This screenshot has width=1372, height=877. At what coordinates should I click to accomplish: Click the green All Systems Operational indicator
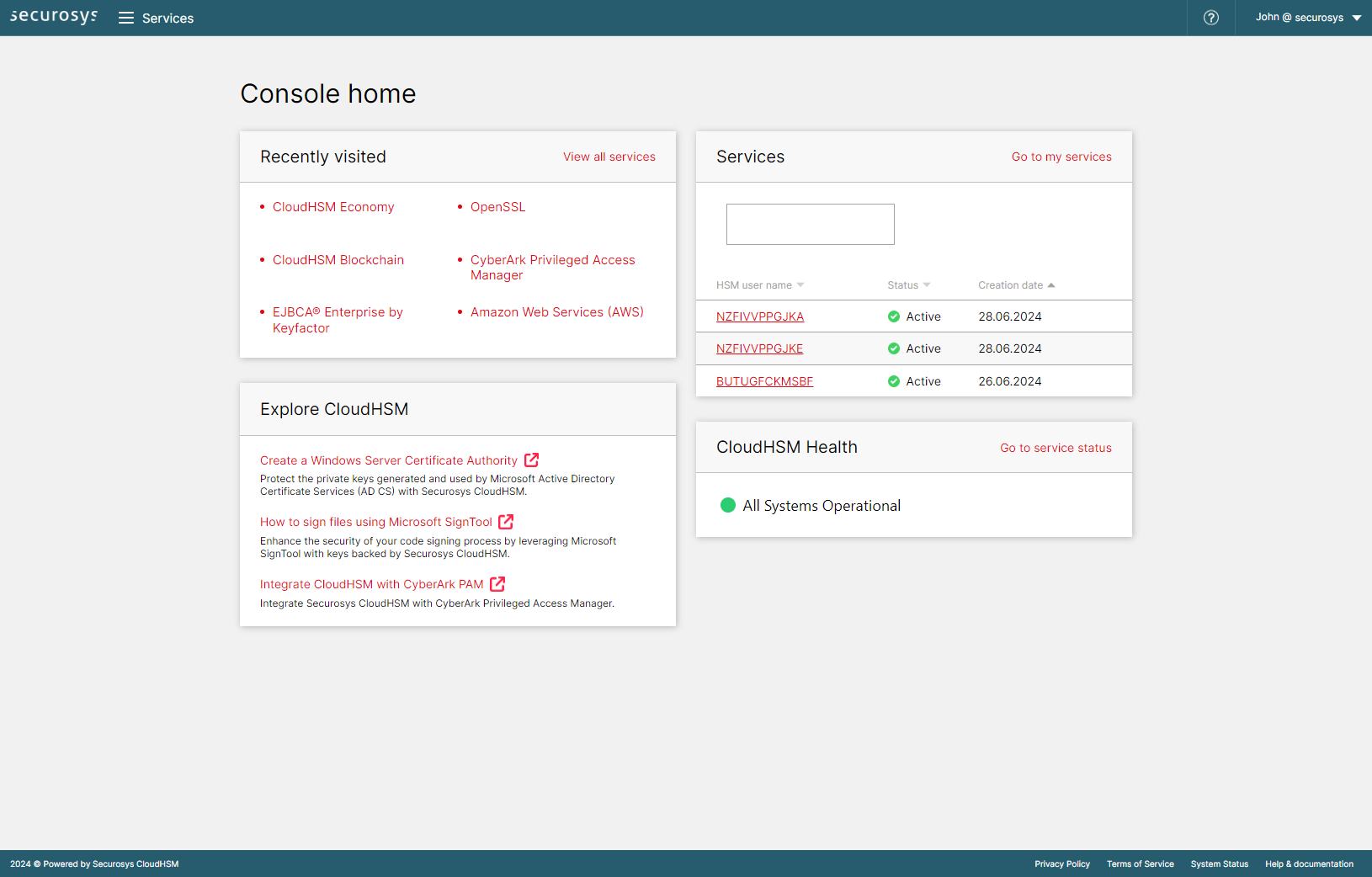[728, 505]
